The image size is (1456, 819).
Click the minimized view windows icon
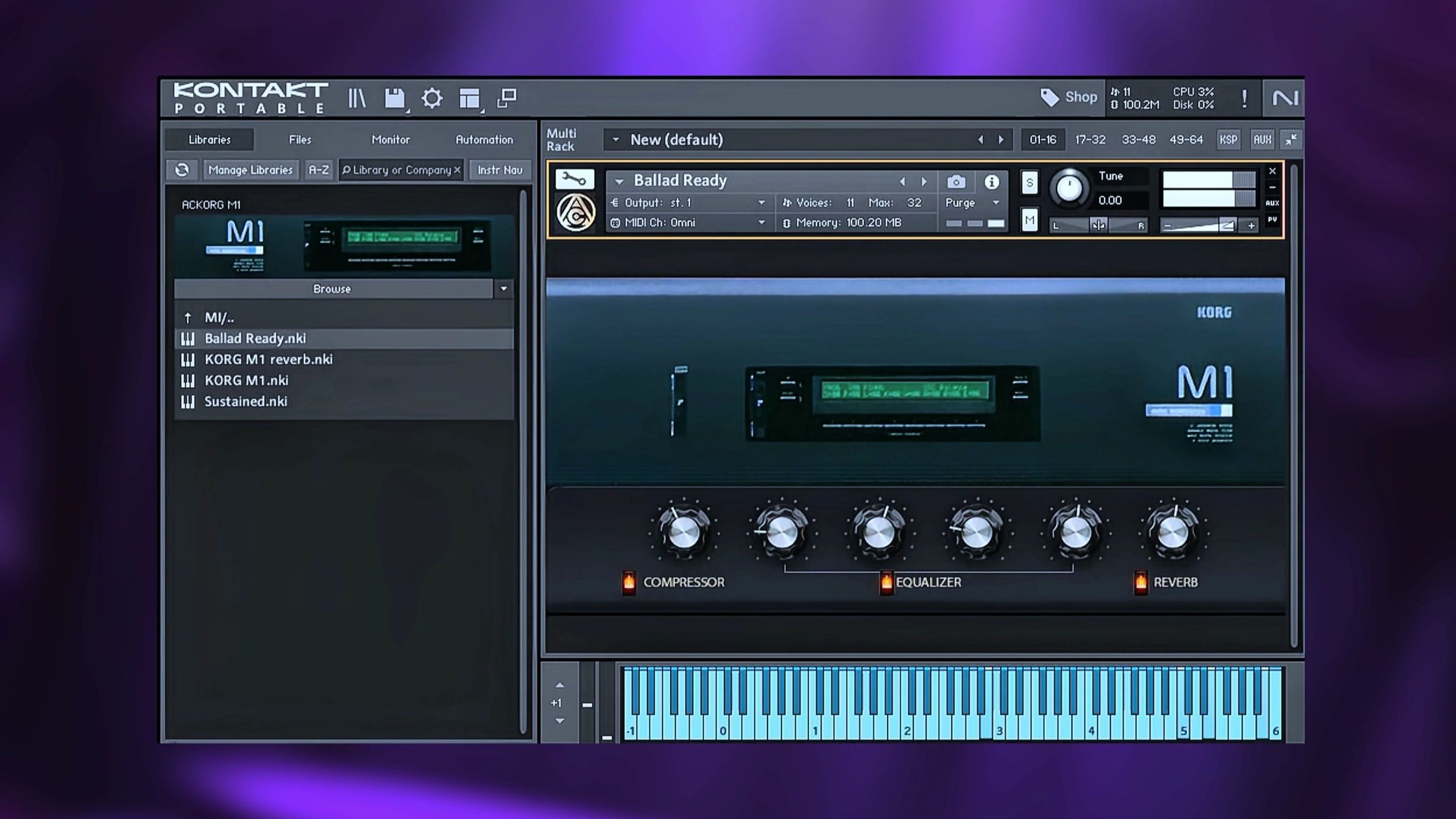point(507,97)
